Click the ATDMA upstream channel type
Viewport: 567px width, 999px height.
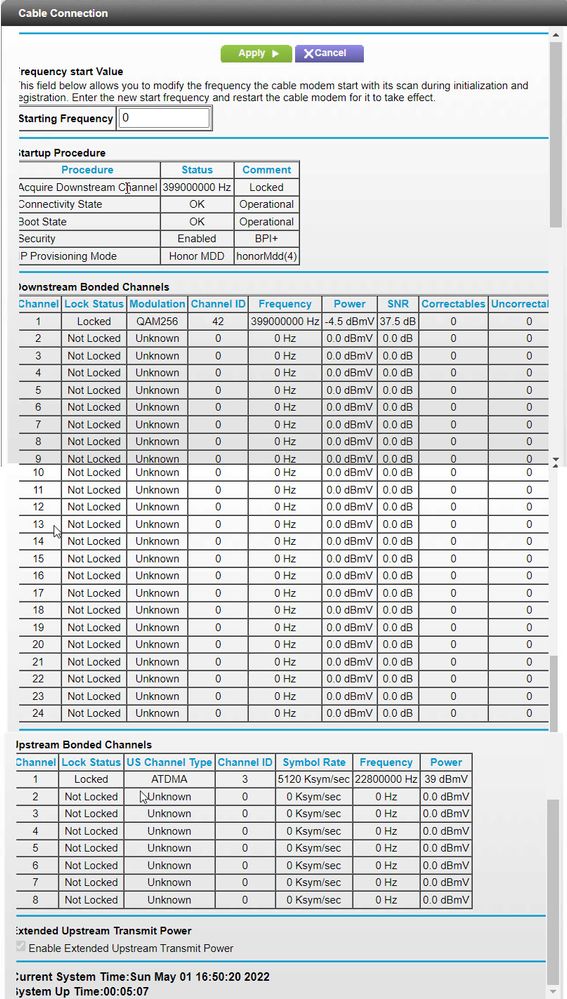[x=169, y=779]
